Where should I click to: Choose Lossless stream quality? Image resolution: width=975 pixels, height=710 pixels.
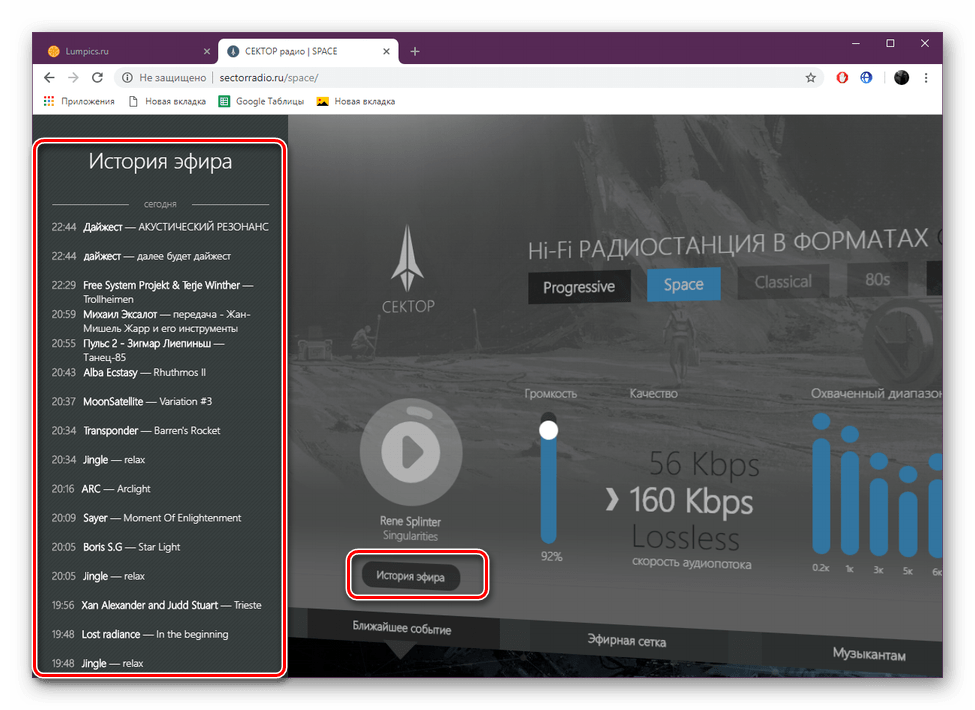tap(686, 538)
